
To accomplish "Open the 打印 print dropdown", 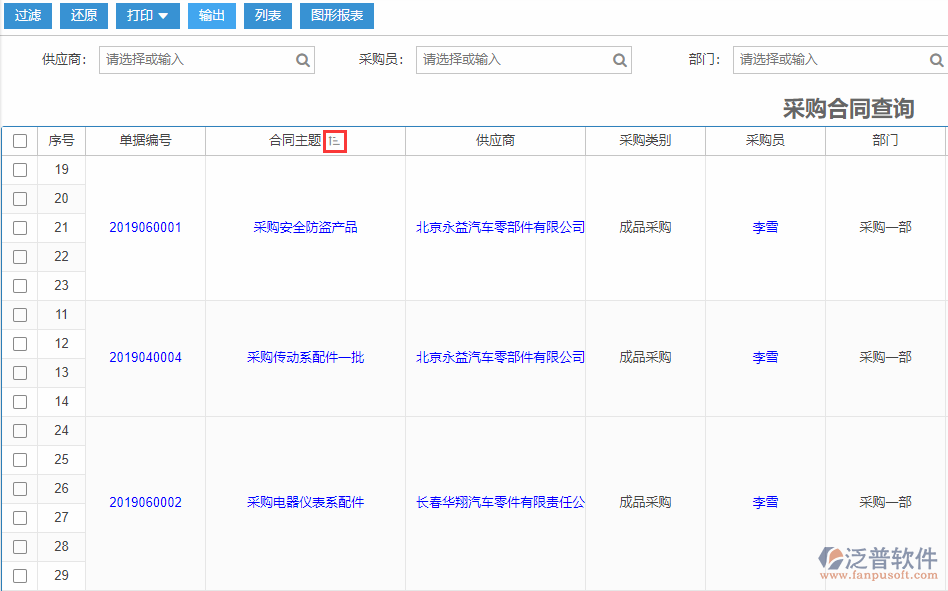I will point(147,16).
